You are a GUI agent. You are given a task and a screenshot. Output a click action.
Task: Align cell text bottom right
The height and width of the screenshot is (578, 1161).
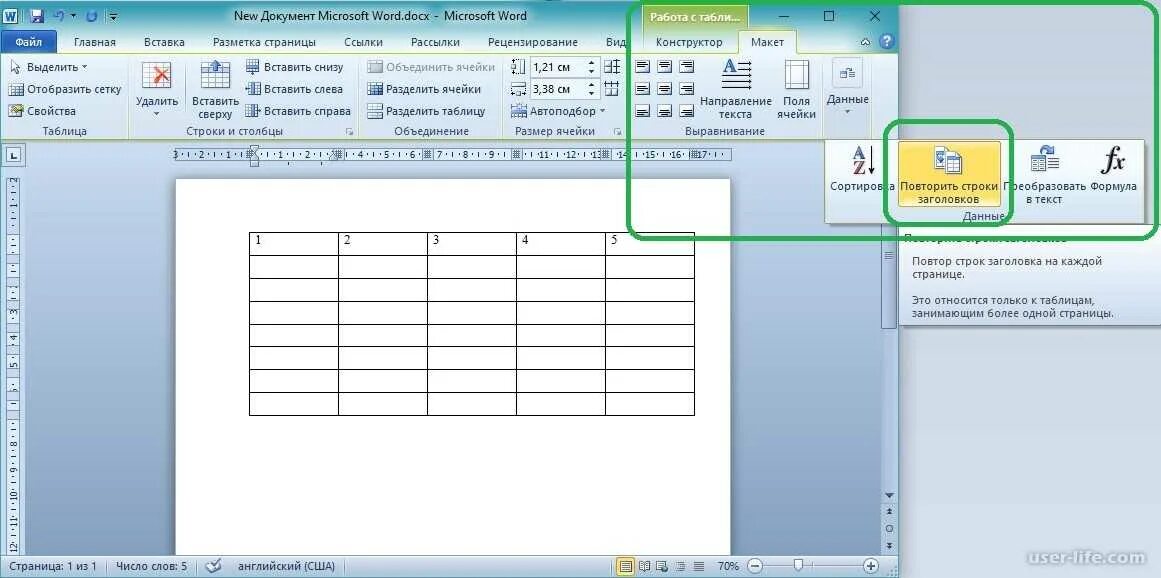click(687, 111)
